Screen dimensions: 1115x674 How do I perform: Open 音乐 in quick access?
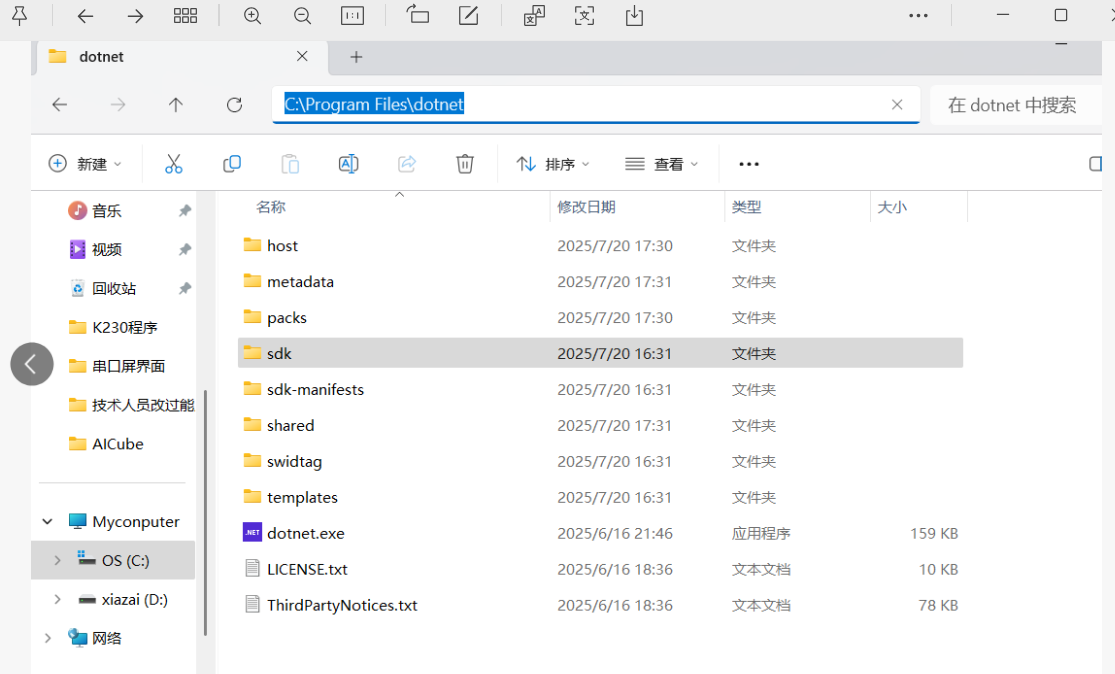click(107, 211)
